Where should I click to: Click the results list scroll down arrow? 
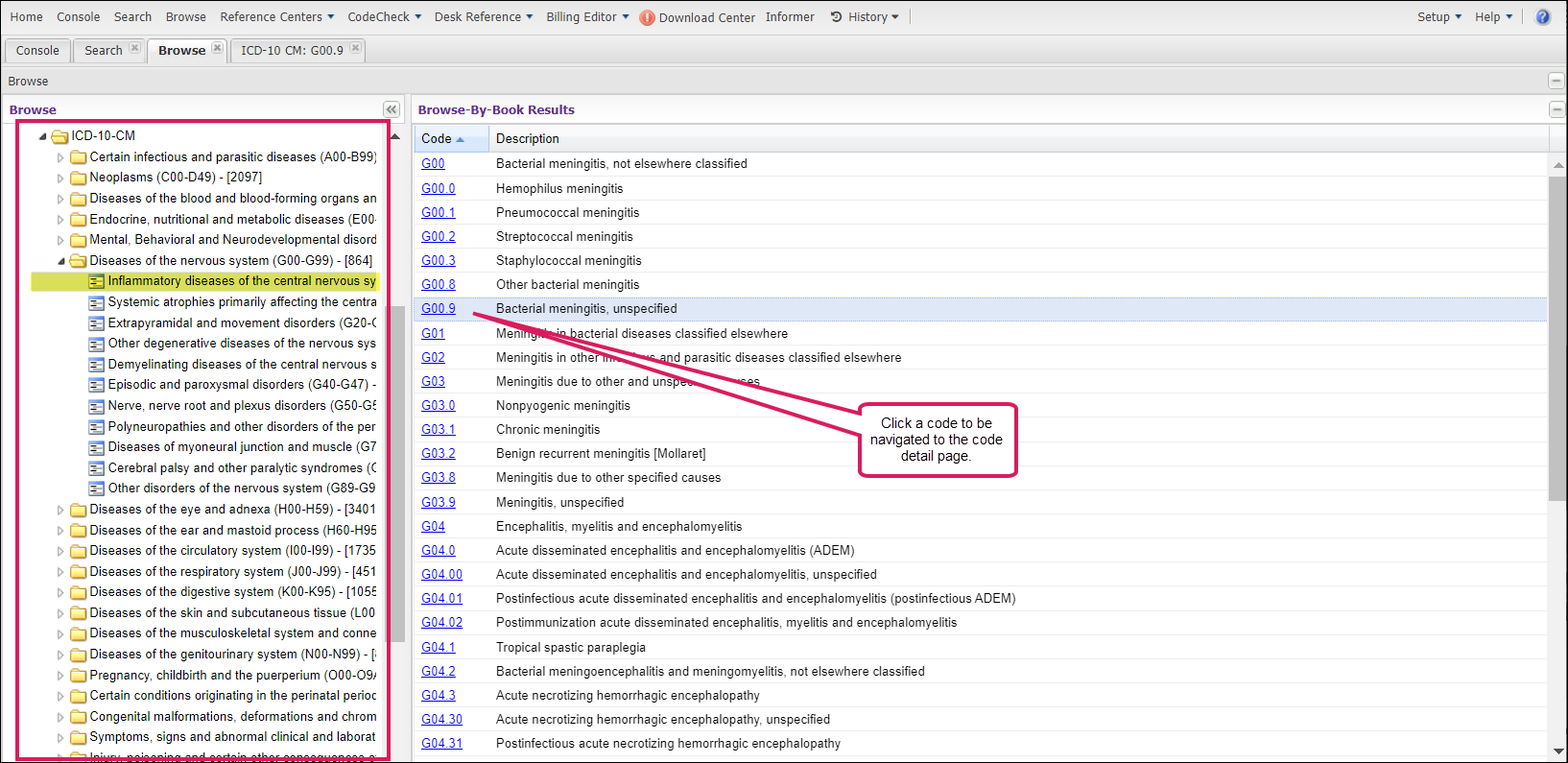coord(1557,751)
